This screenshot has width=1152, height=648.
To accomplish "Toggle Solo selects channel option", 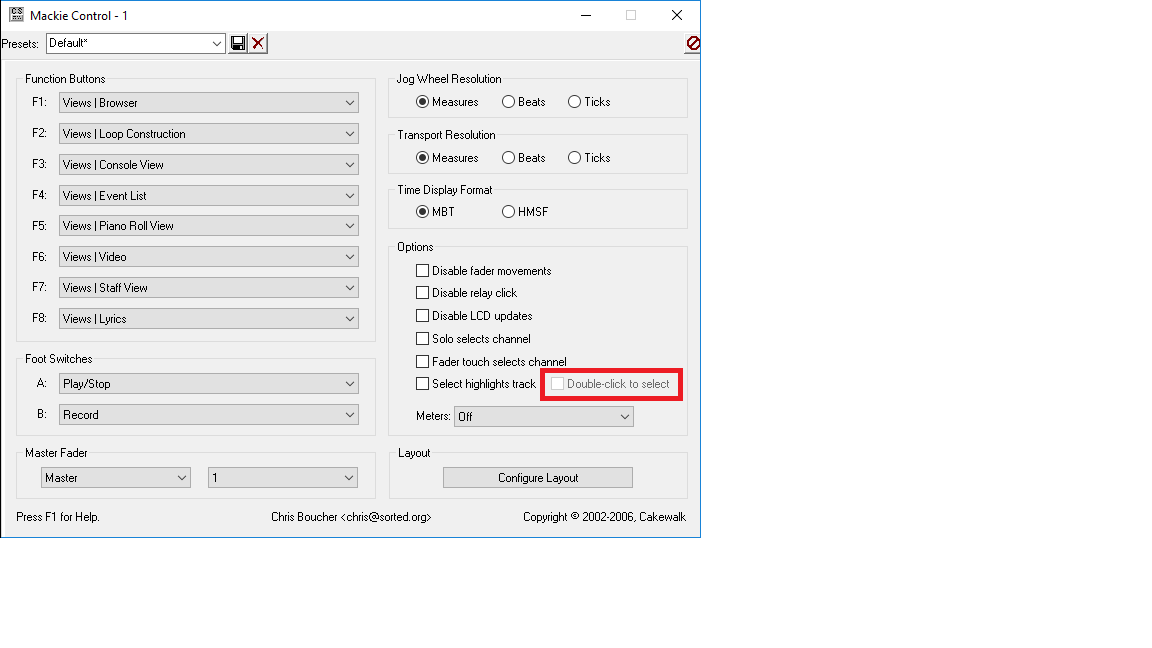I will coord(422,339).
